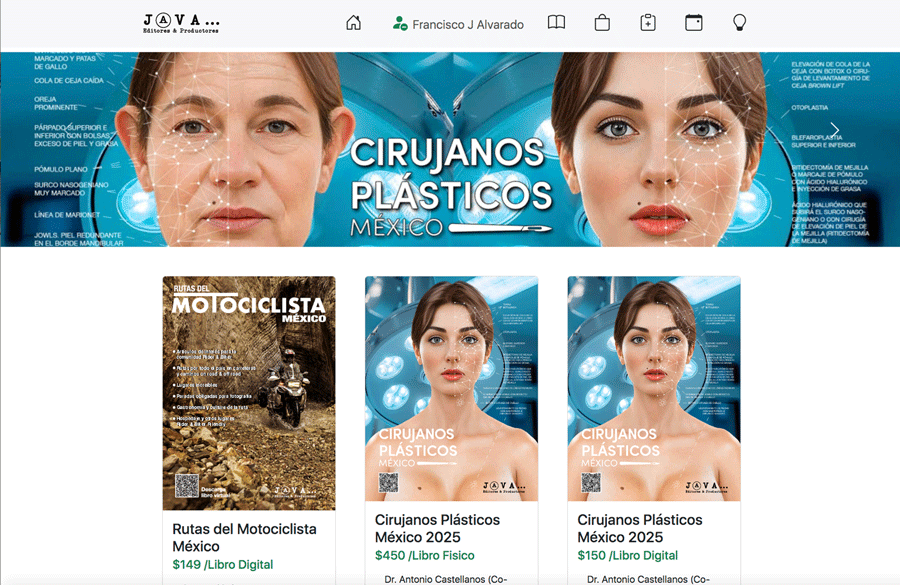
Task: Click the green user profile icon
Action: point(400,24)
